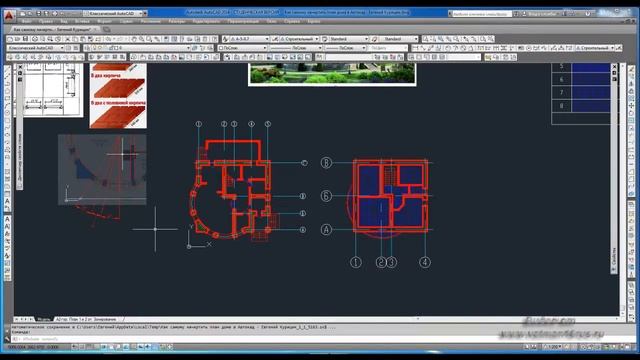
Task: Open the Вид menu
Action: click(x=64, y=21)
